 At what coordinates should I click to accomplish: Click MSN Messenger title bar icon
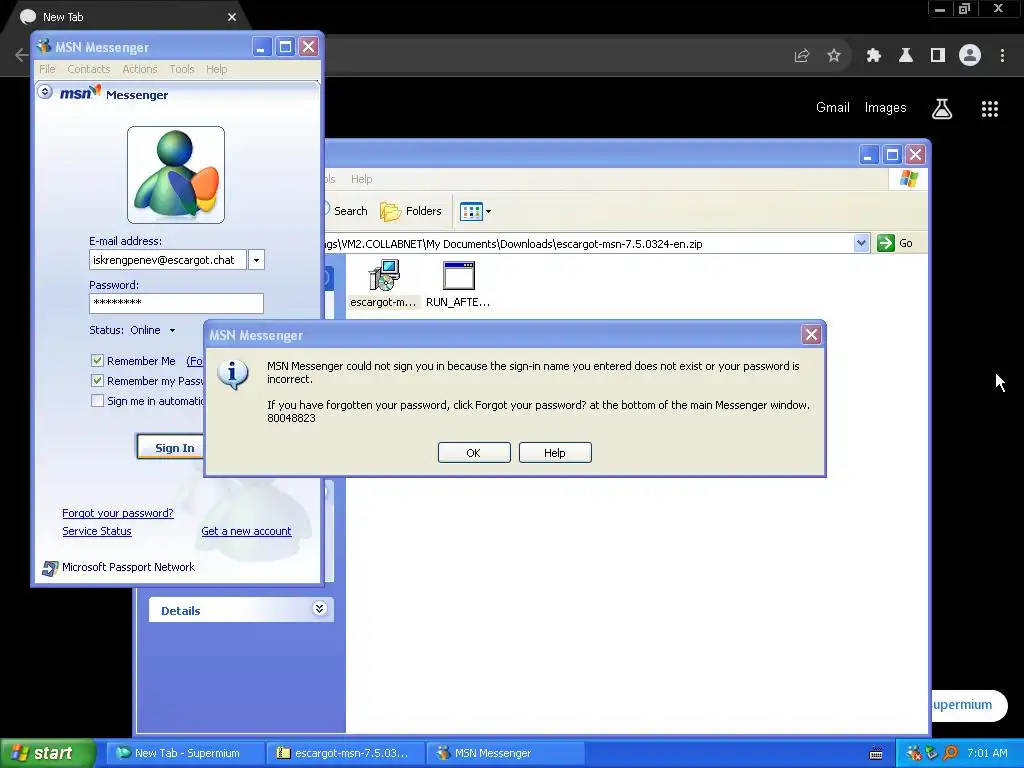[x=44, y=46]
